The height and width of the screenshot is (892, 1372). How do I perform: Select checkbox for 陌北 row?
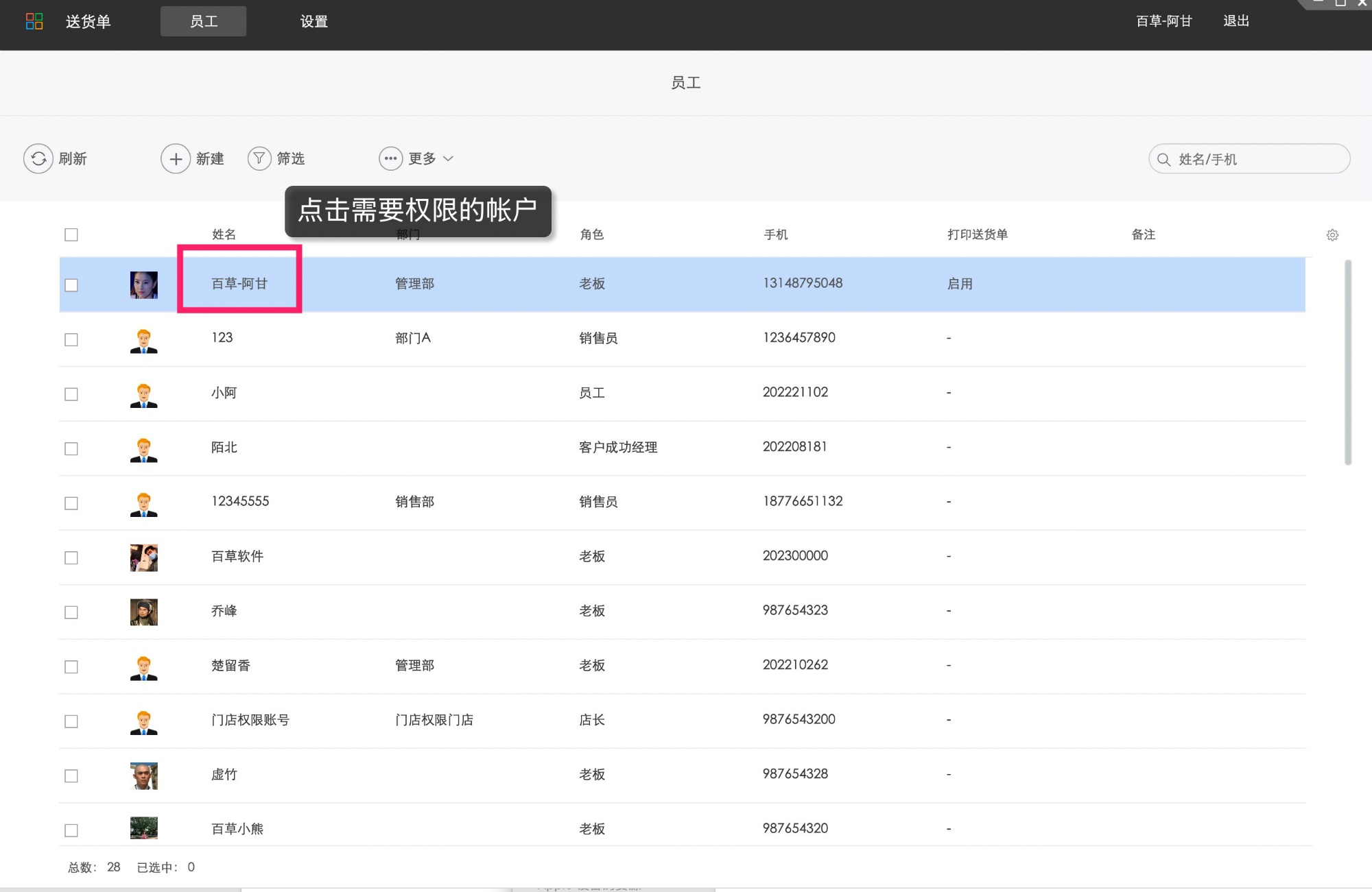pos(71,448)
